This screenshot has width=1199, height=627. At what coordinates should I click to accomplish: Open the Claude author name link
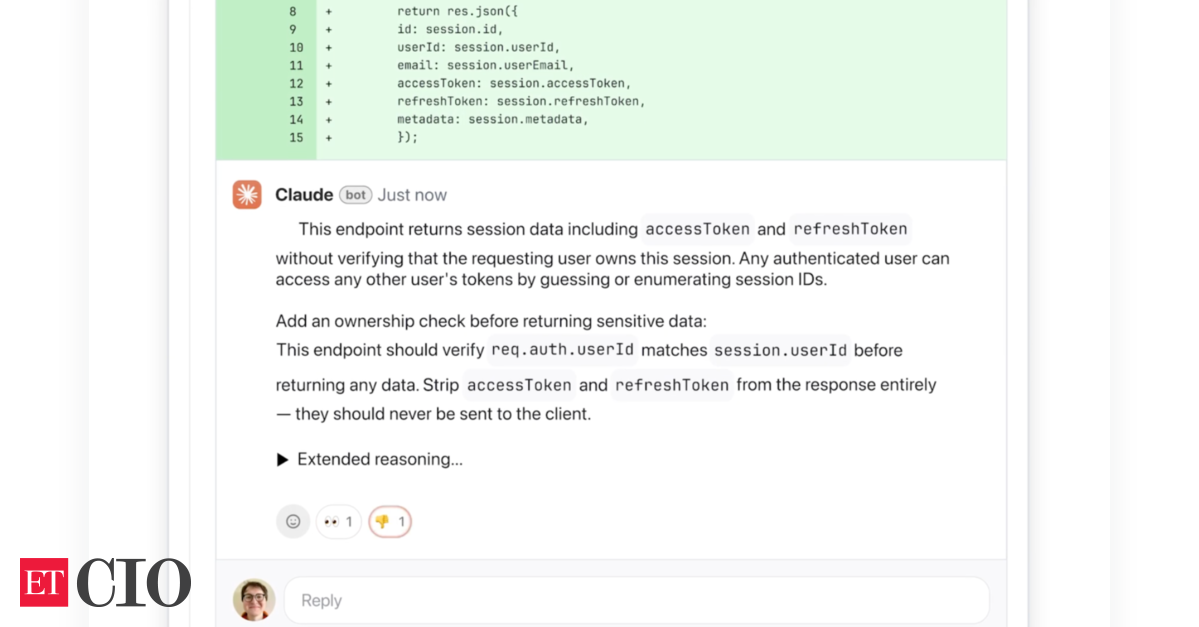tap(304, 195)
